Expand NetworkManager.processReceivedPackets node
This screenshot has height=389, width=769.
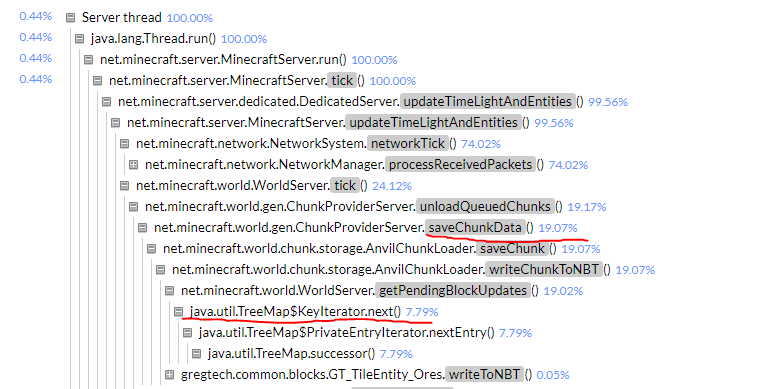click(x=133, y=165)
